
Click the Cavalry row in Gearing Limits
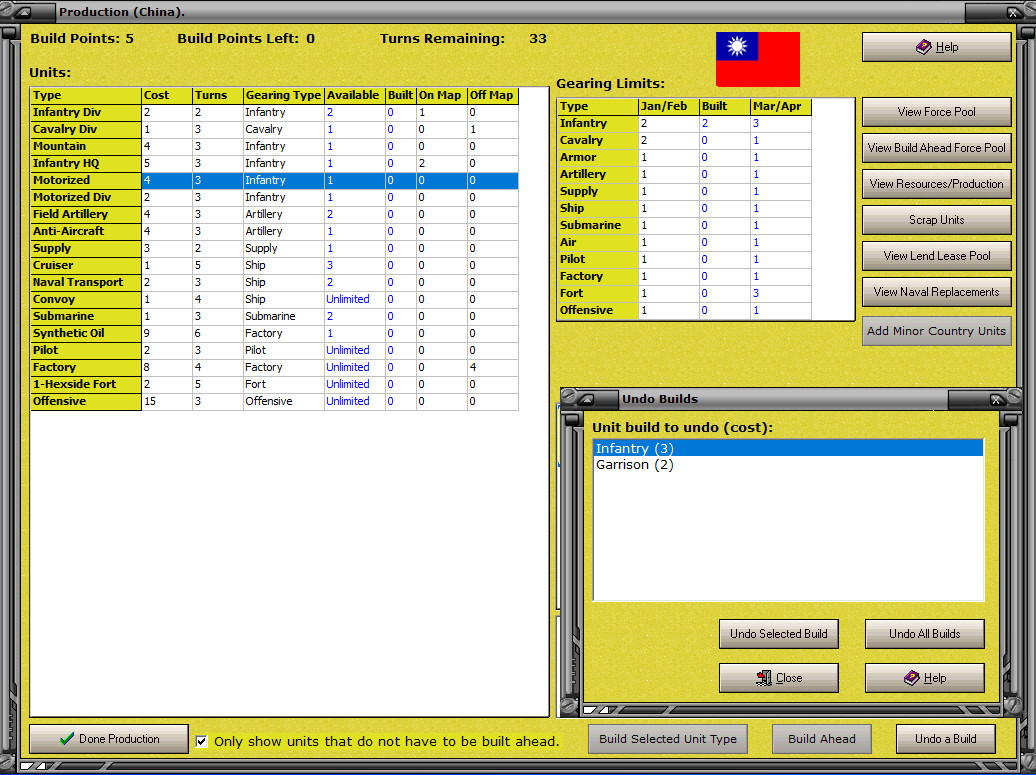pos(684,141)
